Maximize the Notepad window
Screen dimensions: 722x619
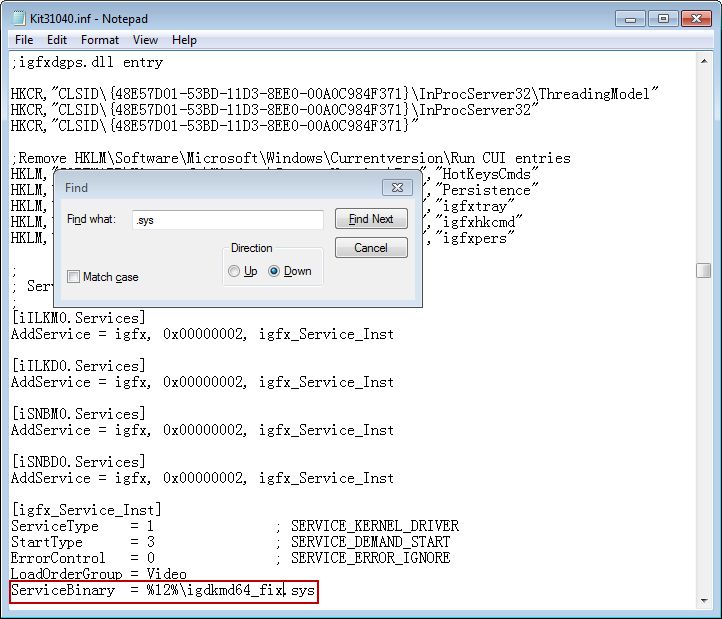pos(660,18)
